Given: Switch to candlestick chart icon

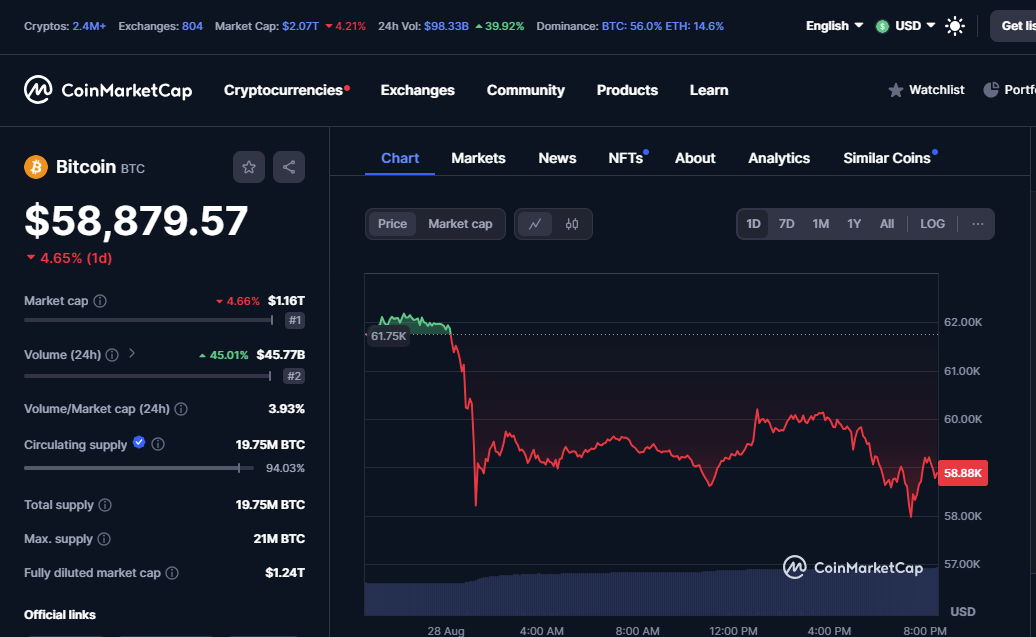Looking at the screenshot, I should [572, 224].
